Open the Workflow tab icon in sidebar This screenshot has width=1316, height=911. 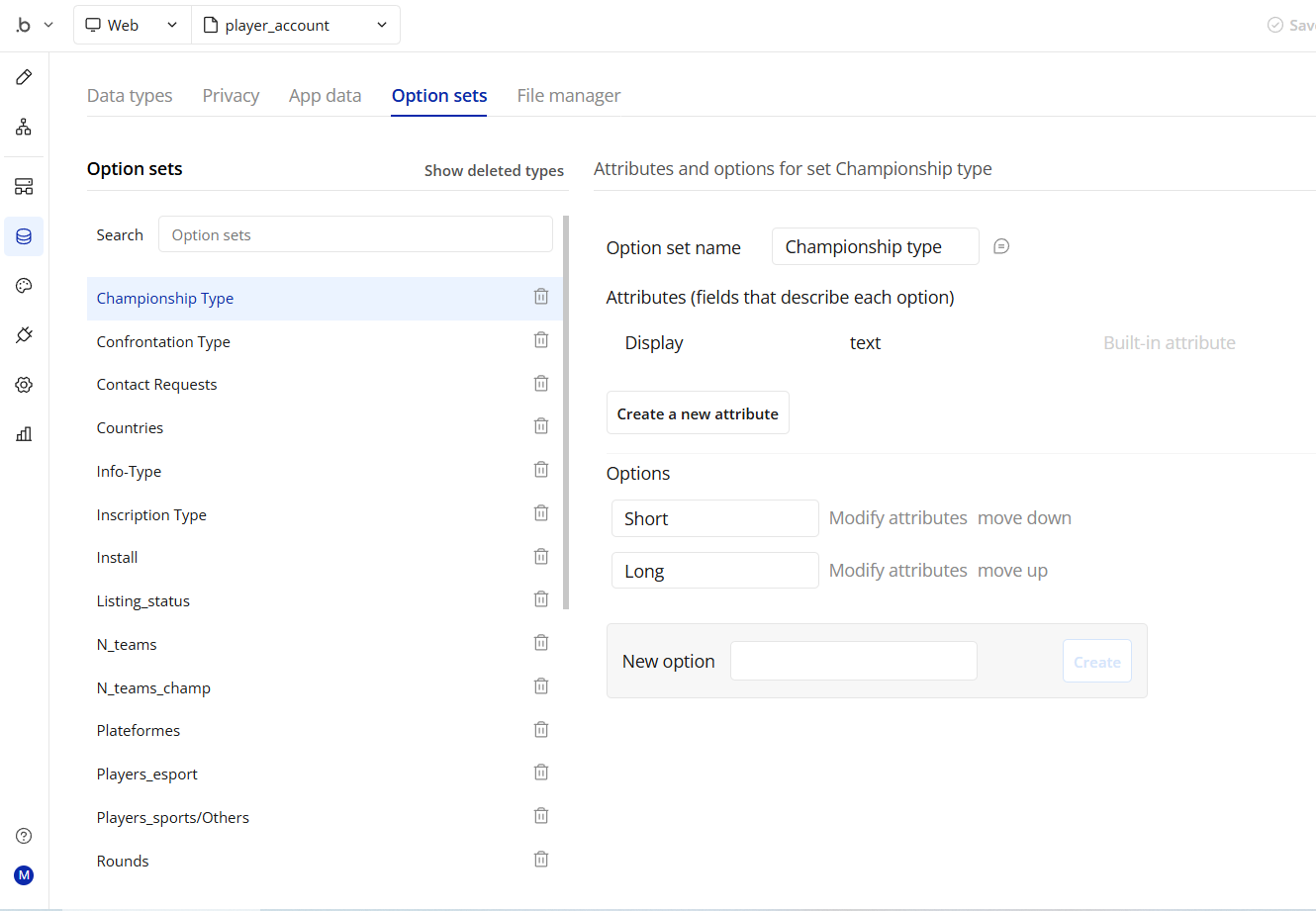[x=24, y=127]
